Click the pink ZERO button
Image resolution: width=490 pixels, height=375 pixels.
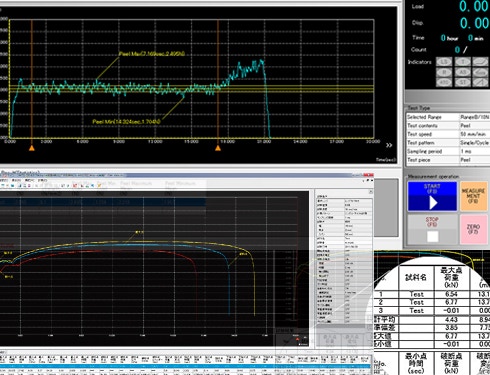pyautogui.click(x=473, y=229)
